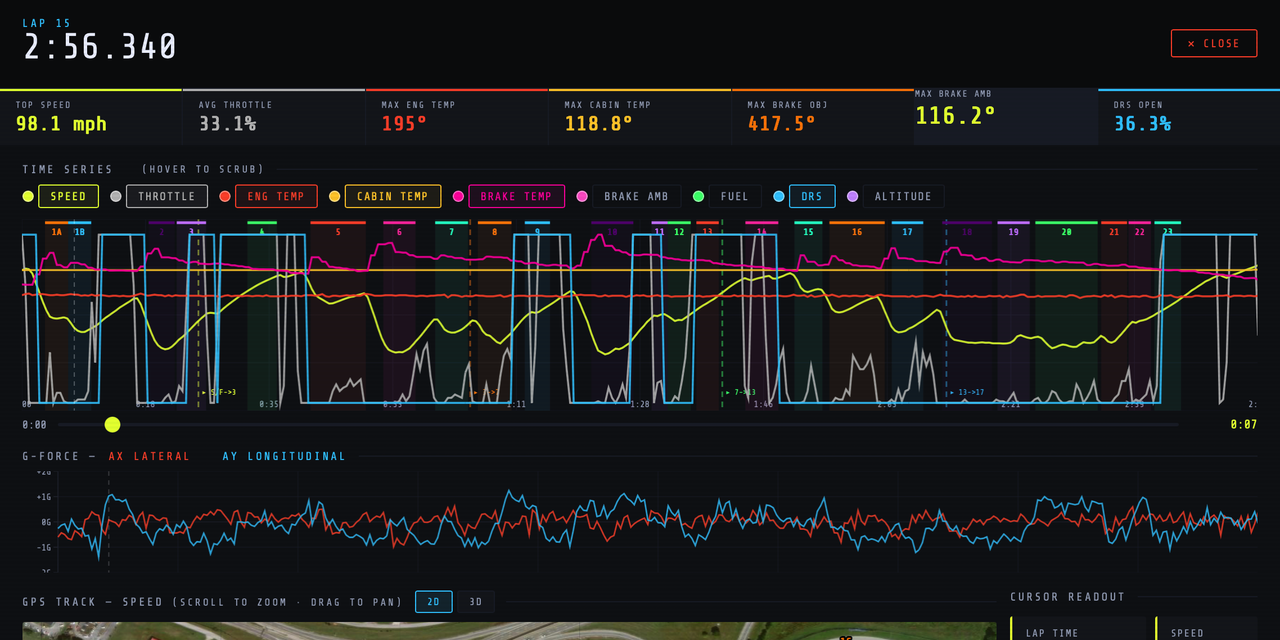The height and width of the screenshot is (640, 1280).
Task: Toggle the SPEED series in the legend
Action: [x=68, y=196]
